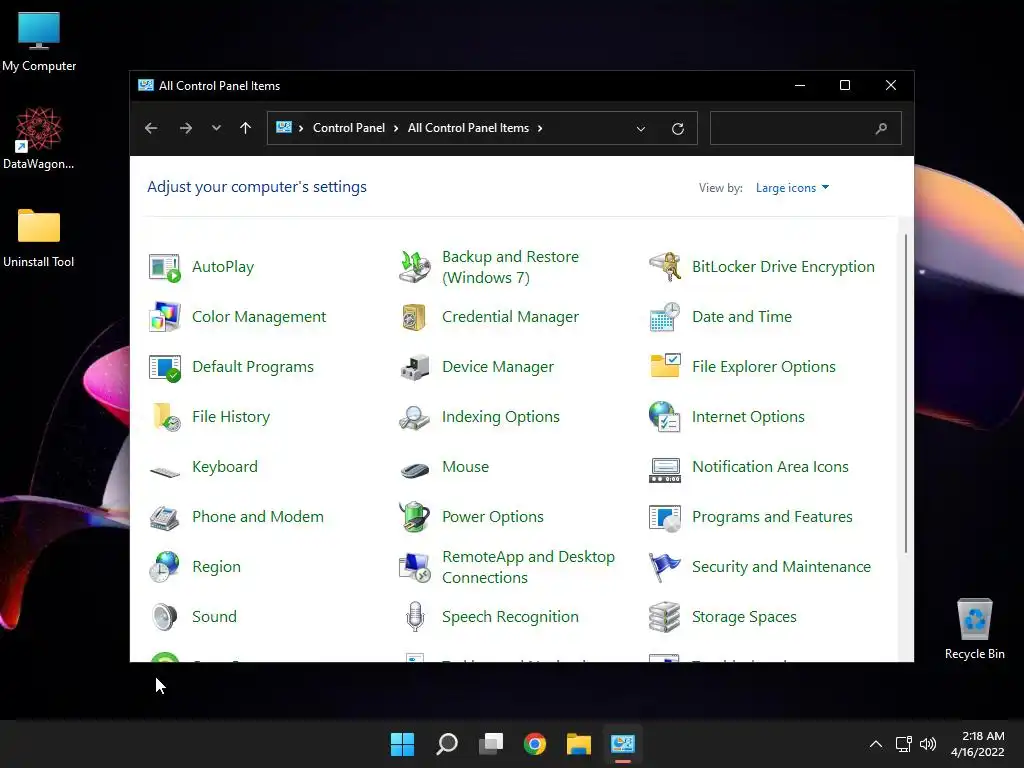This screenshot has width=1024, height=768.
Task: Click All Control Panel Items breadcrumb
Action: pos(468,128)
